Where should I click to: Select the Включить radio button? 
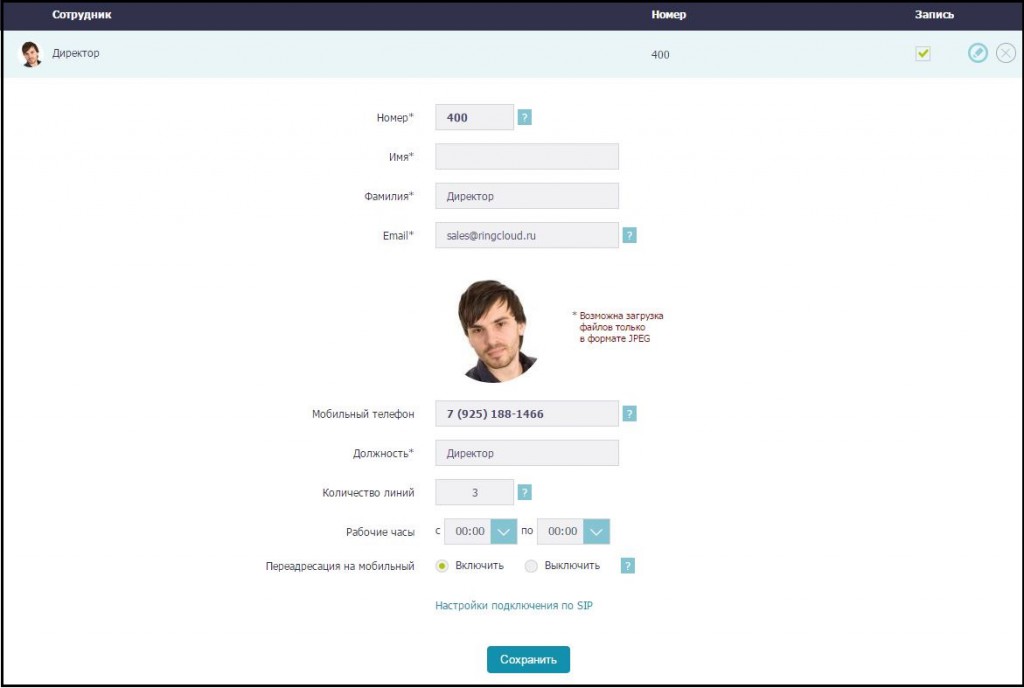click(442, 566)
